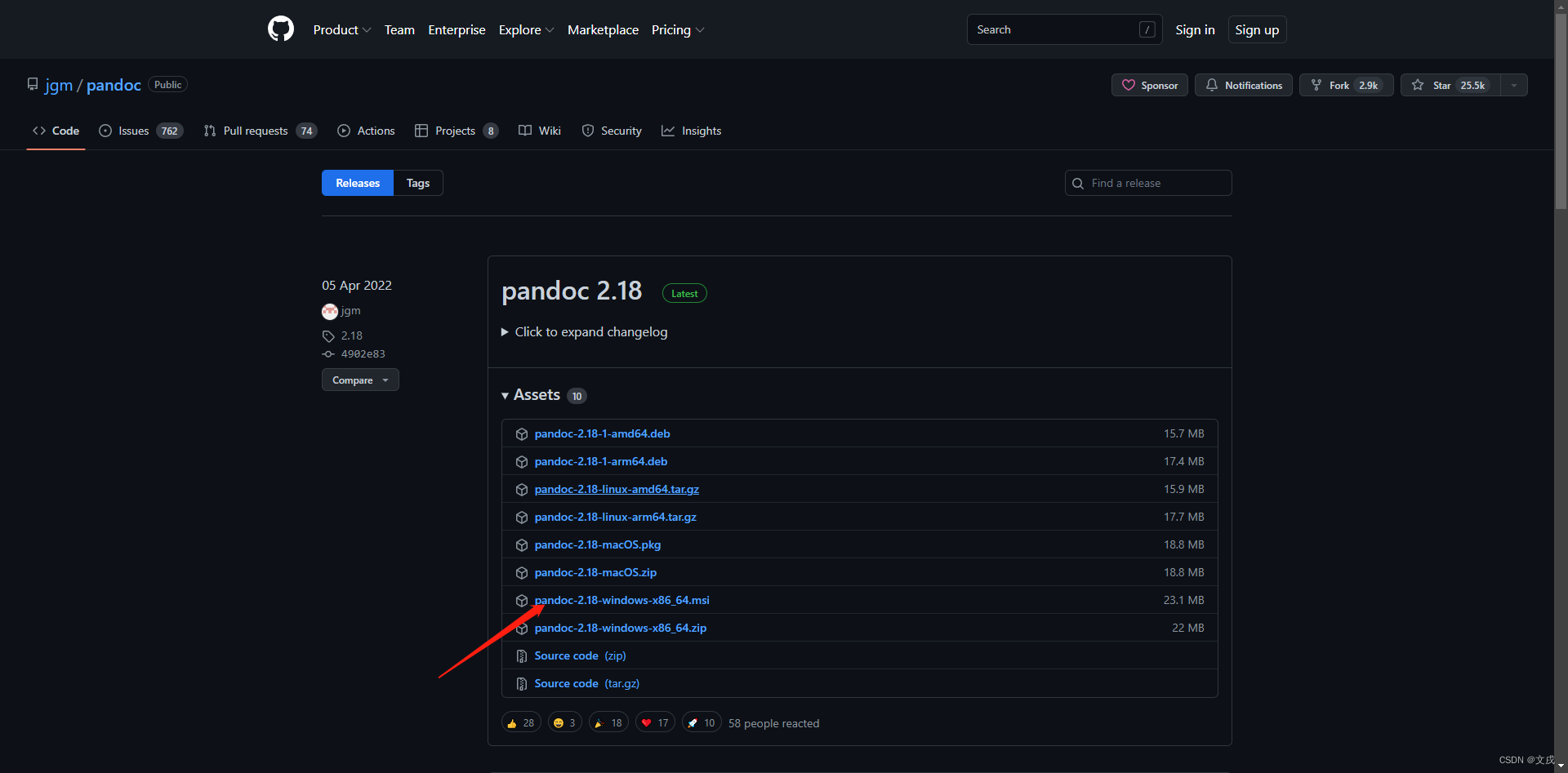This screenshot has width=1568, height=773.
Task: Click the 58 people reacted text
Action: click(773, 723)
